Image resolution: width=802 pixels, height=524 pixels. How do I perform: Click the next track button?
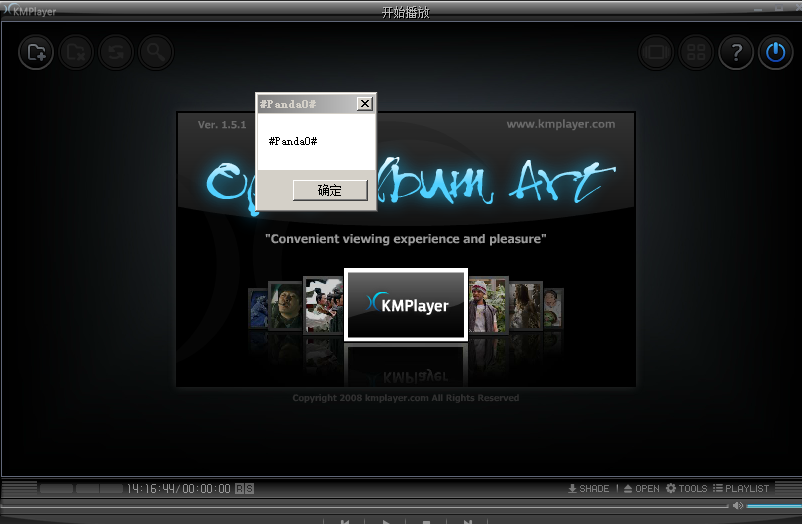coord(467,522)
